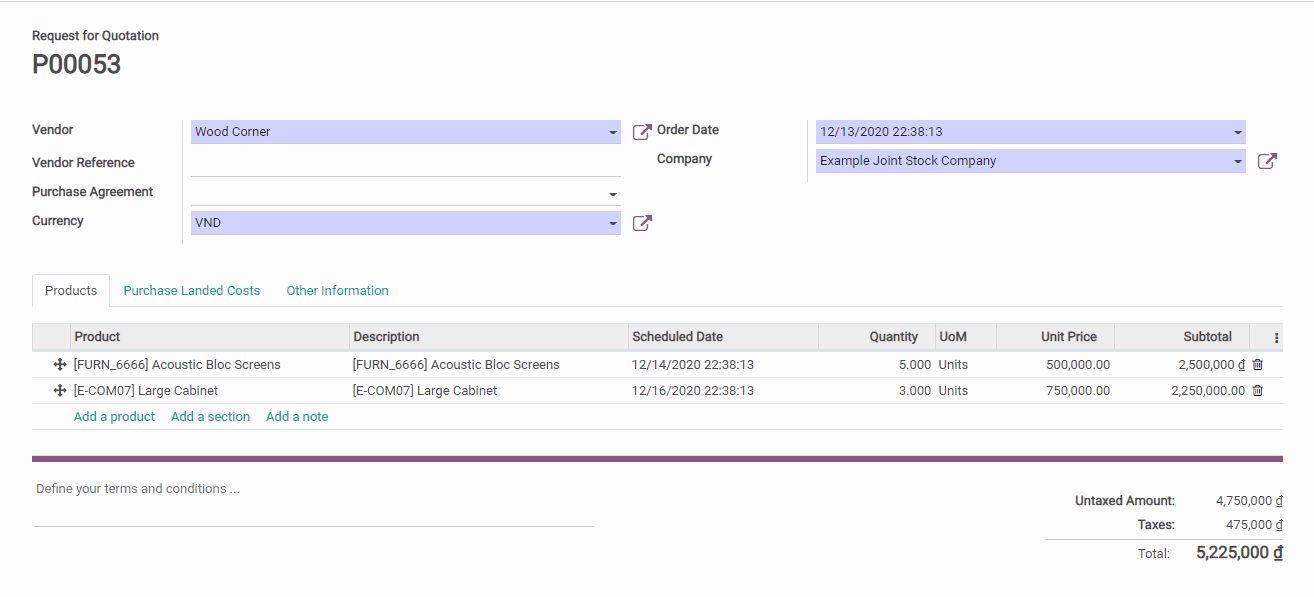Open column options menu in table header
The image size is (1314, 597).
tap(1276, 338)
